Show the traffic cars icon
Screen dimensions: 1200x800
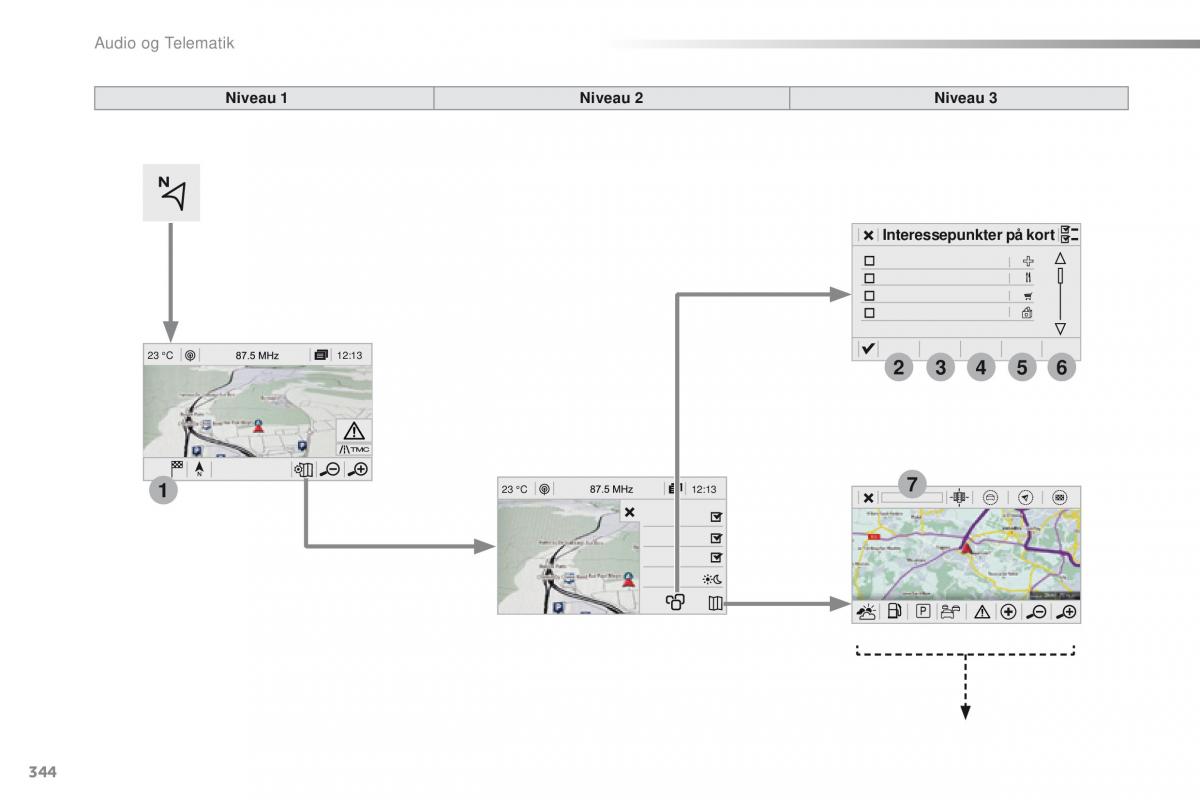pos(950,612)
